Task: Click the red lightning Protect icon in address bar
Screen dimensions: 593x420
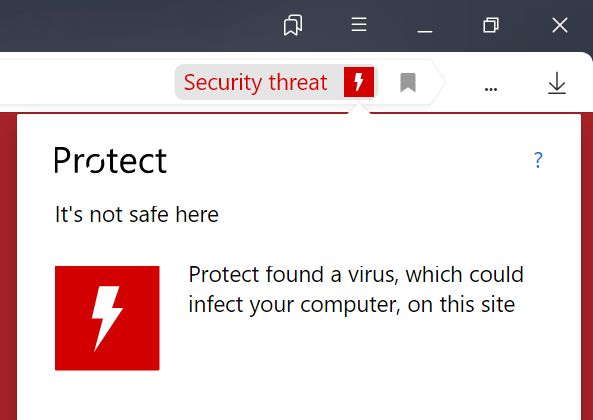Action: tap(359, 82)
